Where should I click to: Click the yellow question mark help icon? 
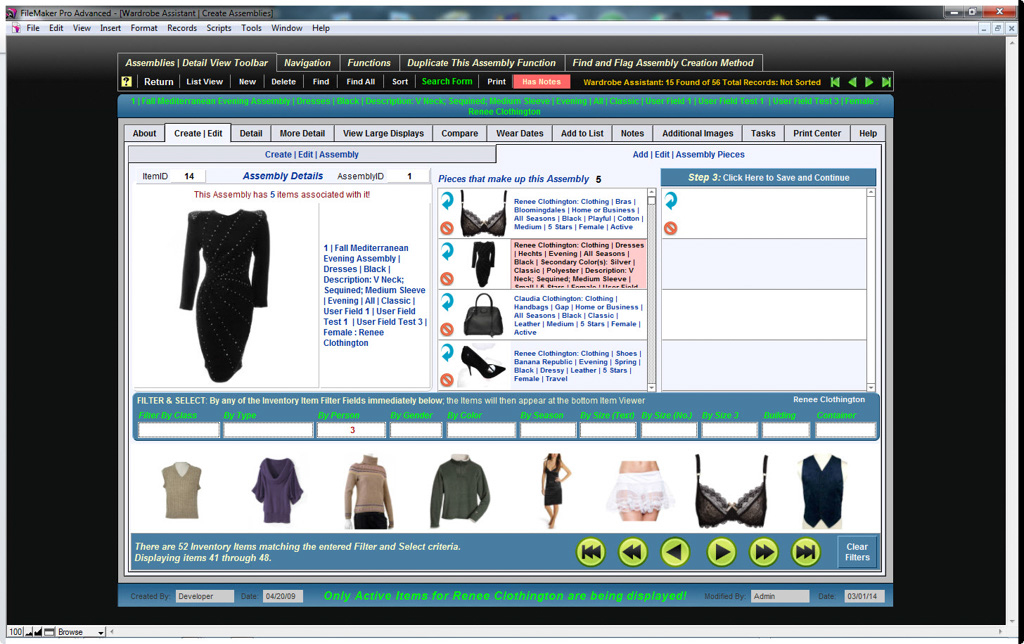(x=127, y=82)
